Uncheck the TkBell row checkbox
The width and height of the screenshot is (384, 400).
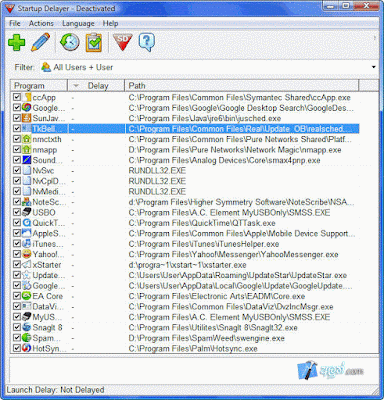tap(17, 128)
